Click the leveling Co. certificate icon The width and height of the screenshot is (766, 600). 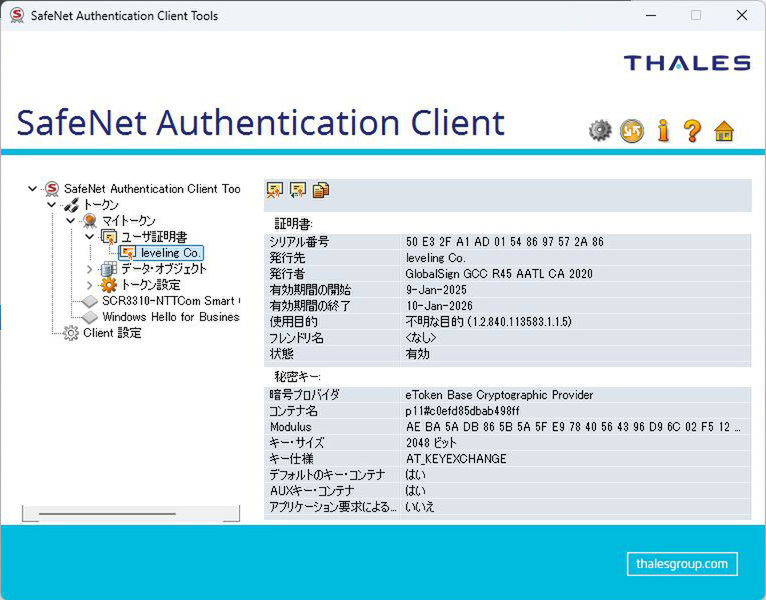coord(128,253)
